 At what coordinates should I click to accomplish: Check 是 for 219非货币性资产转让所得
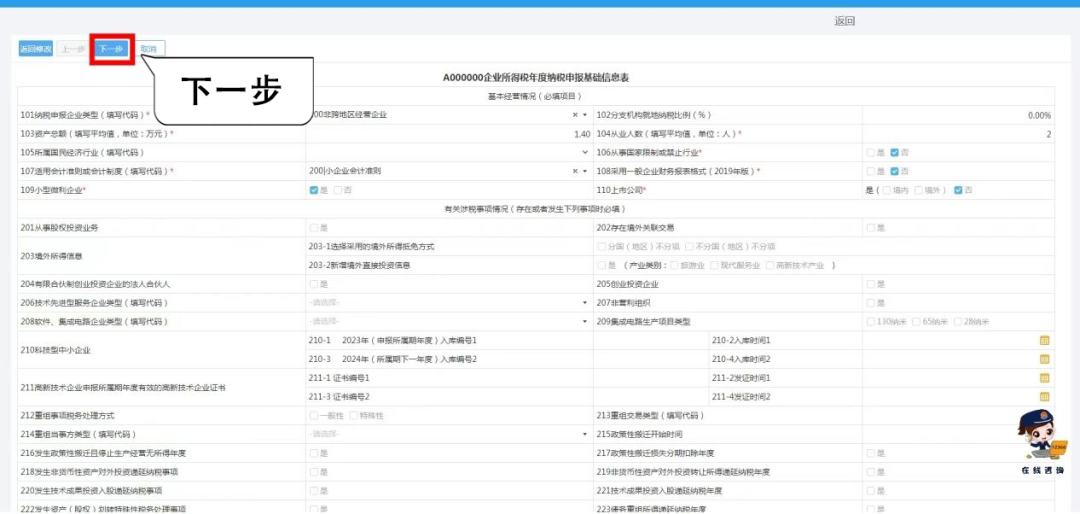coord(871,472)
